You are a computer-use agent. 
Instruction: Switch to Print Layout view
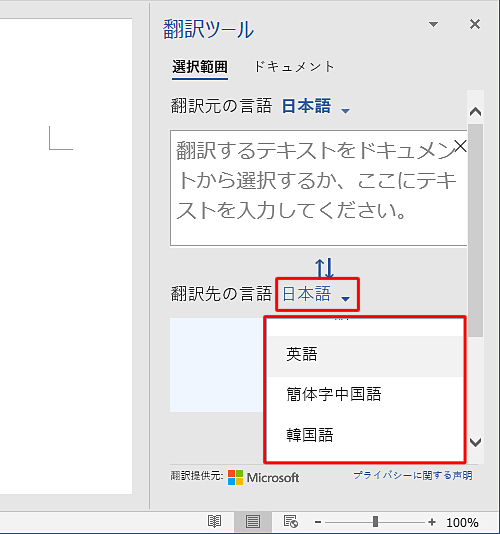click(x=252, y=521)
